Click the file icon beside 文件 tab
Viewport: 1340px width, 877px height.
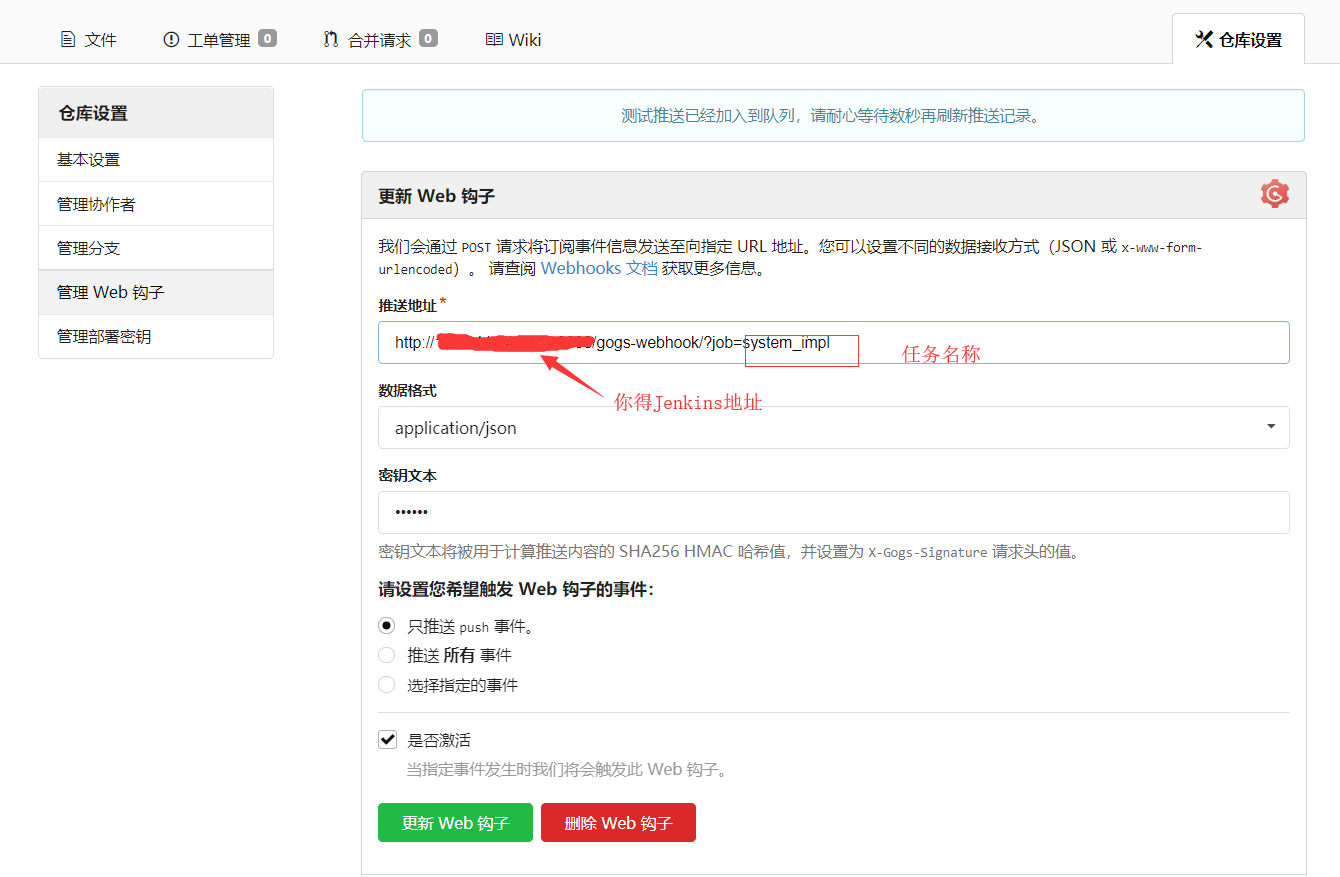point(68,40)
